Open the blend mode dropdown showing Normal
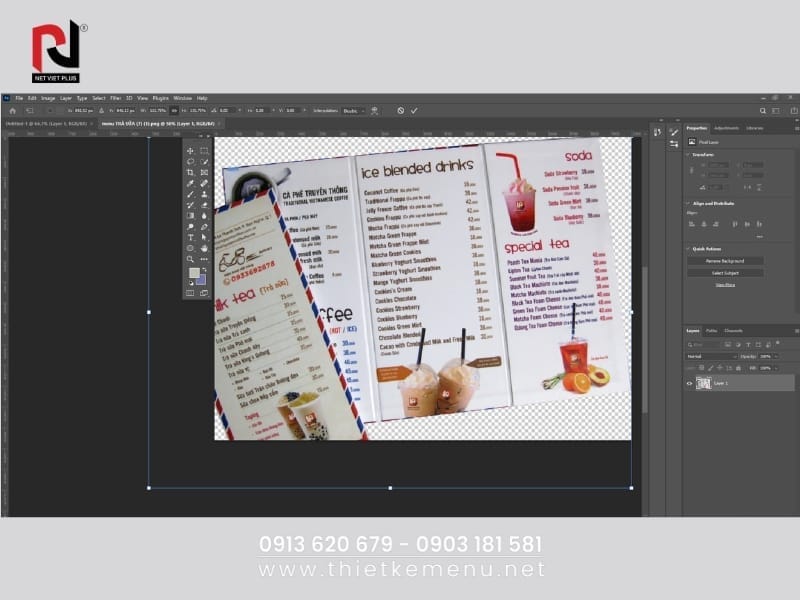800x600 pixels. (712, 356)
